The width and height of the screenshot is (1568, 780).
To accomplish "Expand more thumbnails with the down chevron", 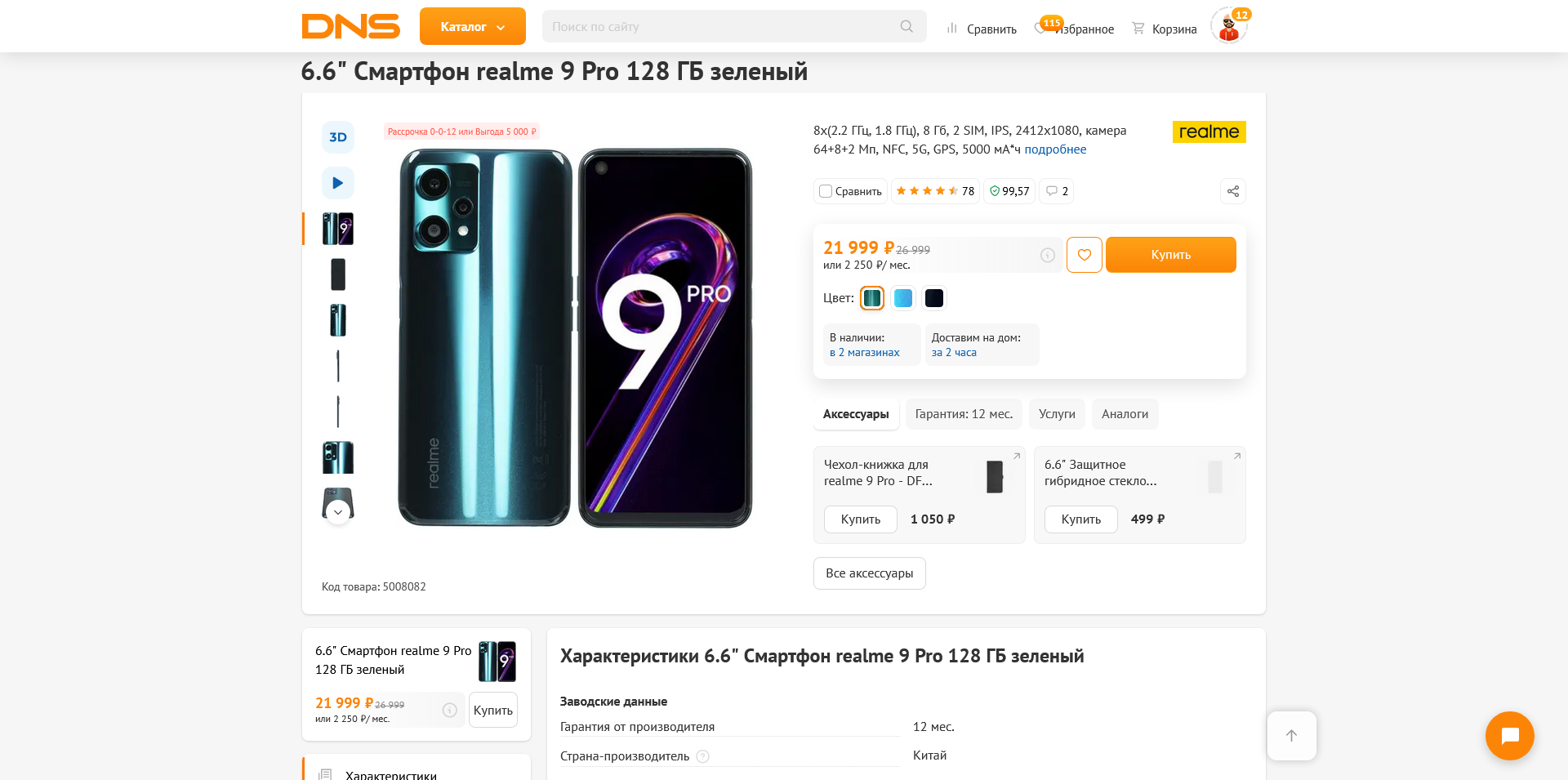I will [338, 512].
